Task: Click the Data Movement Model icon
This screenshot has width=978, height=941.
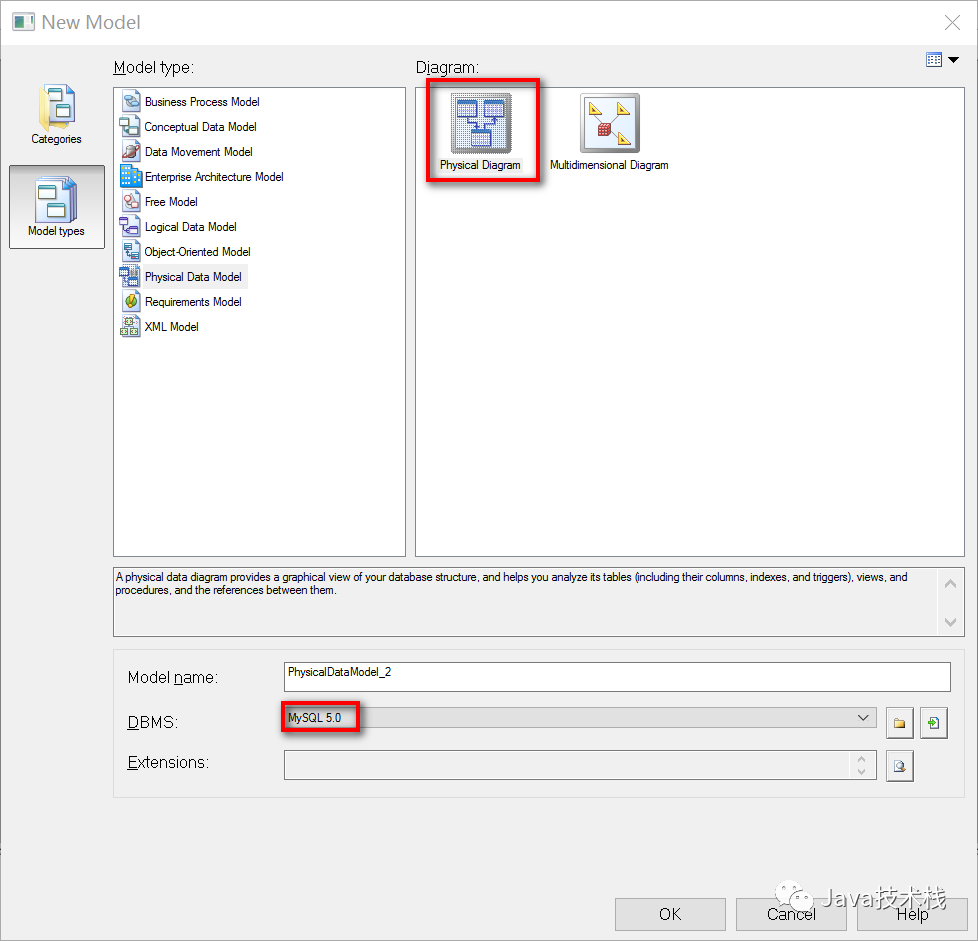Action: (x=130, y=151)
